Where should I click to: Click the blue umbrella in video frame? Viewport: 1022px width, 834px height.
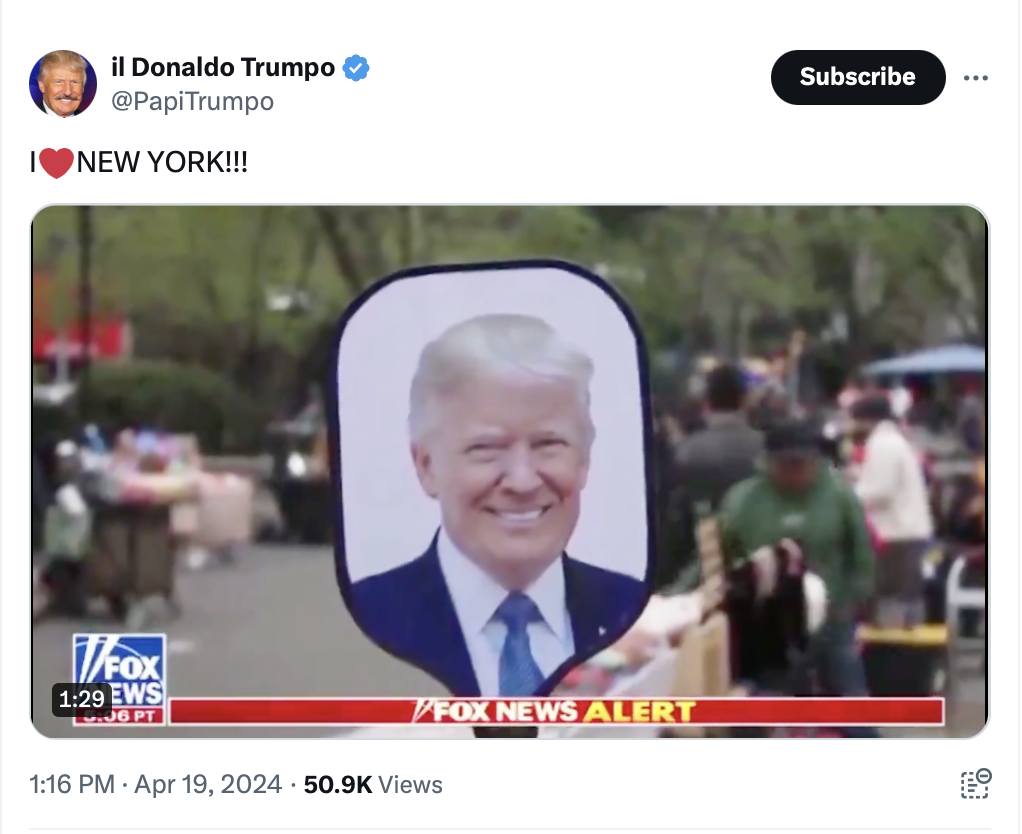(926, 360)
